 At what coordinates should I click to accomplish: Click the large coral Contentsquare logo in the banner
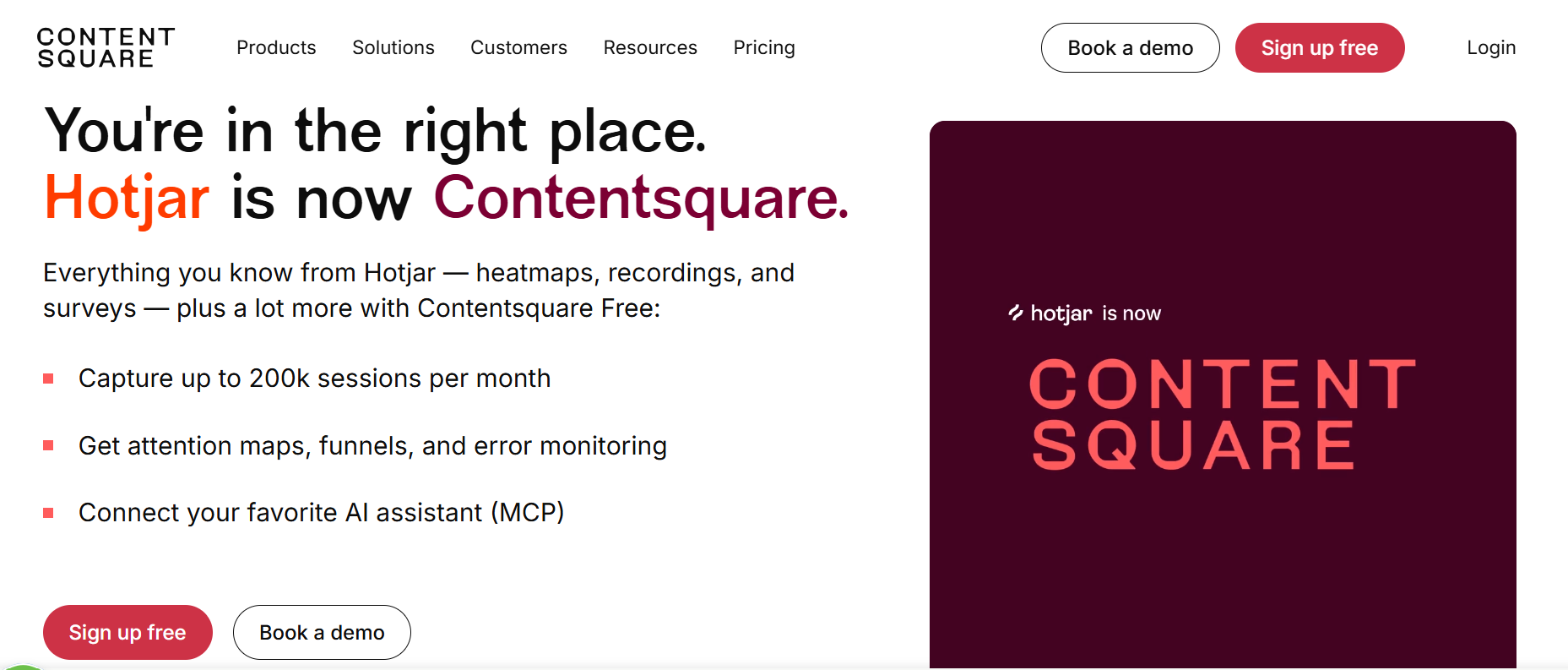tap(1222, 414)
